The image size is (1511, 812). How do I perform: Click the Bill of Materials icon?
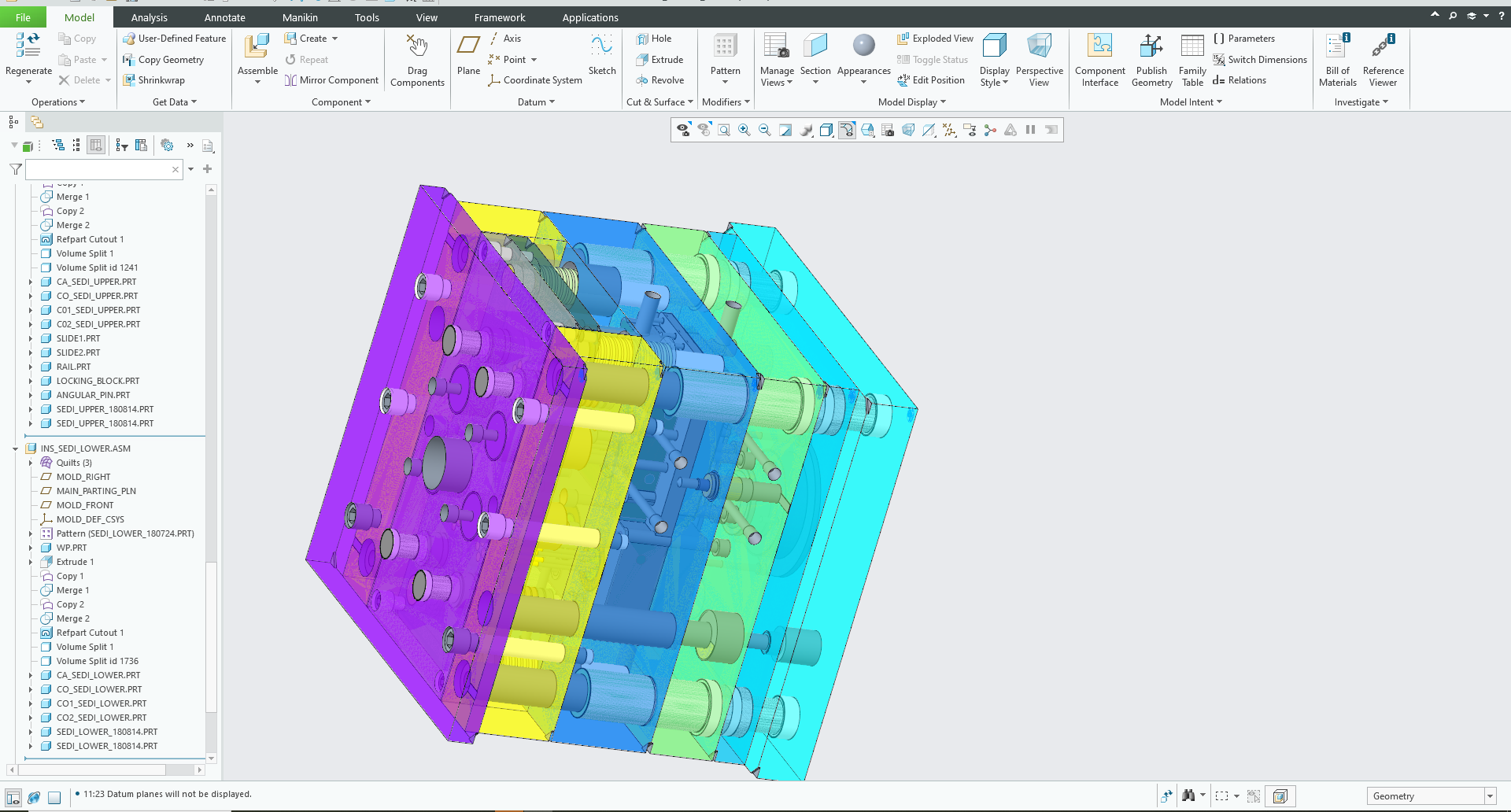[x=1337, y=47]
